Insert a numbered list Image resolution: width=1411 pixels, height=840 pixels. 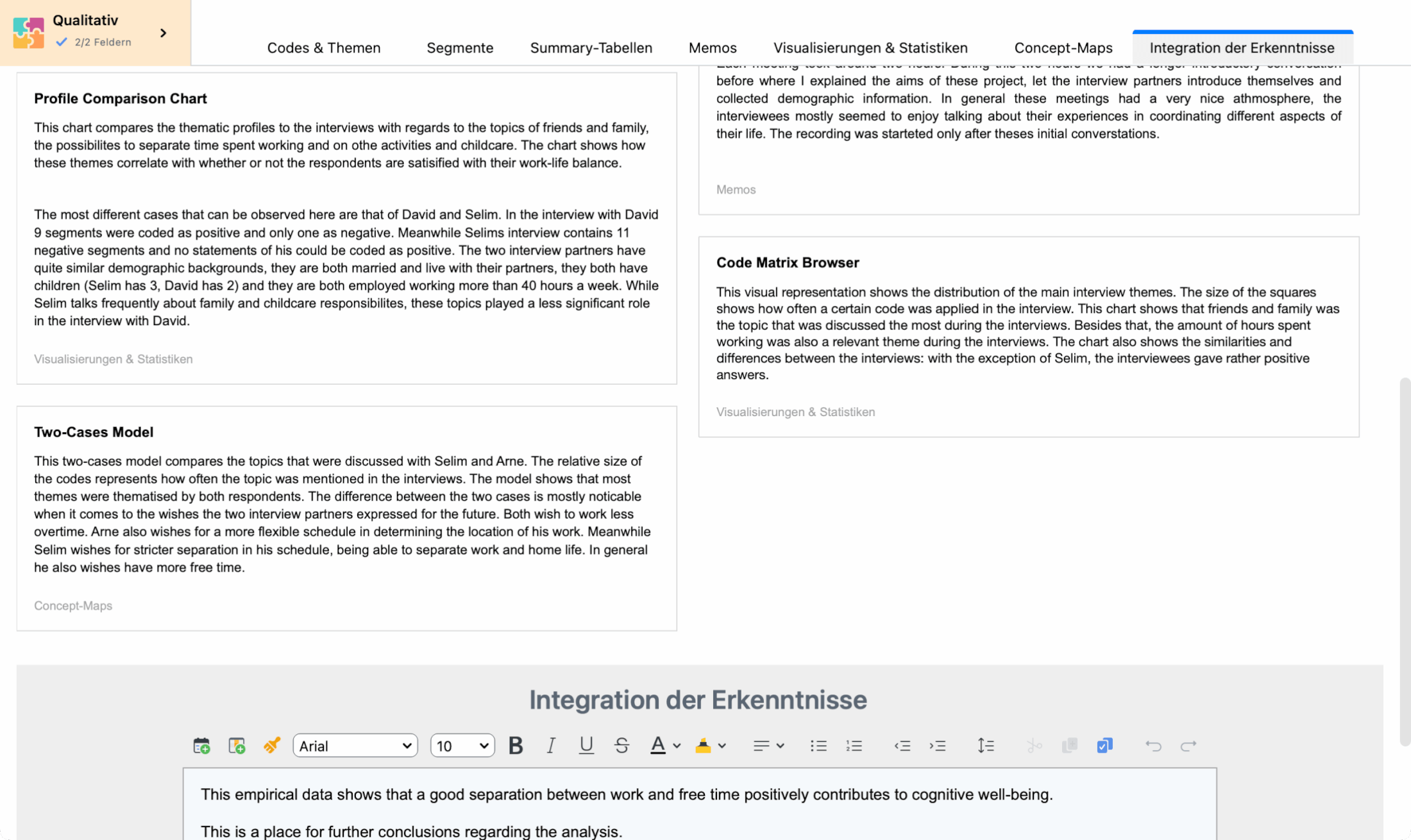coord(854,746)
